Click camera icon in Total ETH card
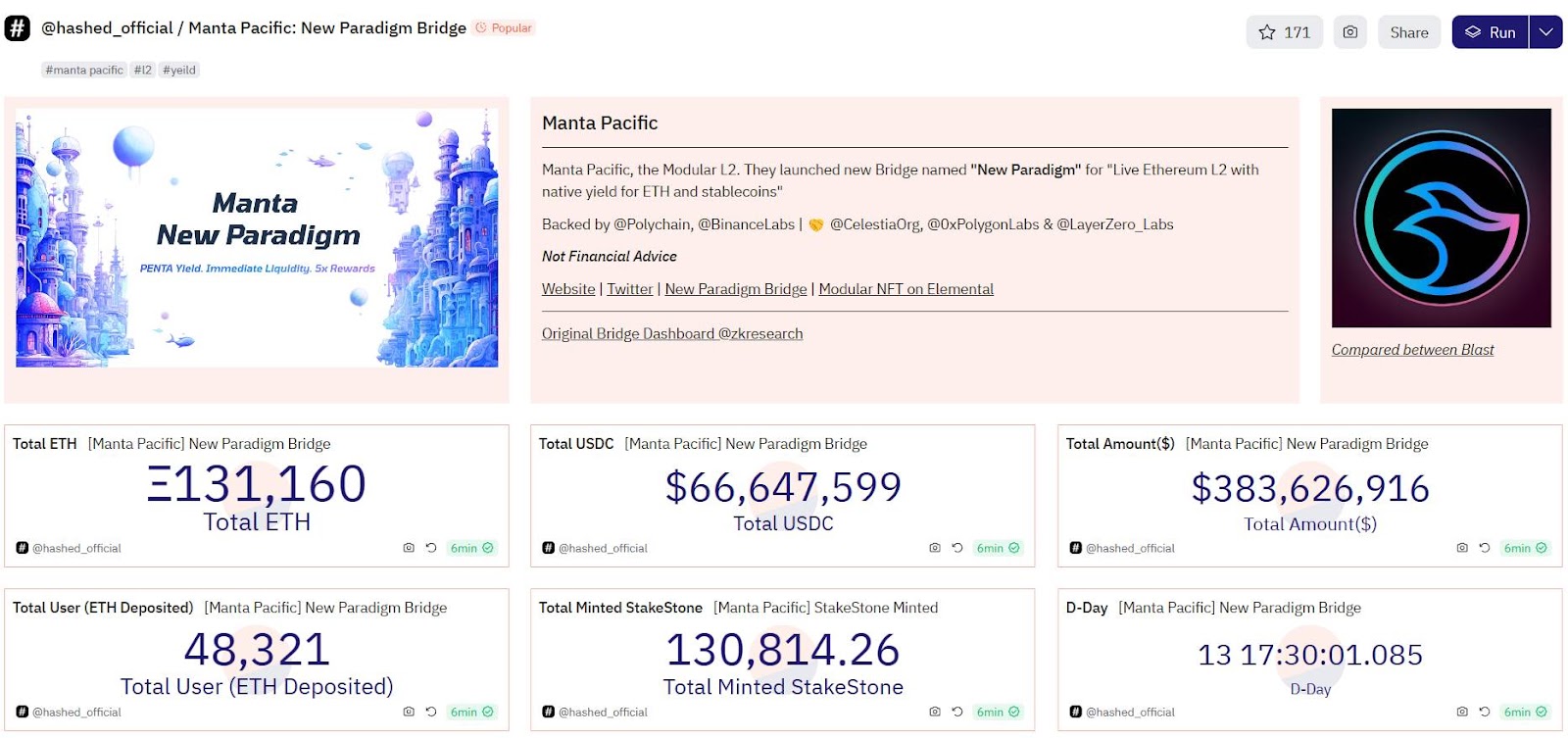Viewport: 1568px width, 738px height. [409, 548]
